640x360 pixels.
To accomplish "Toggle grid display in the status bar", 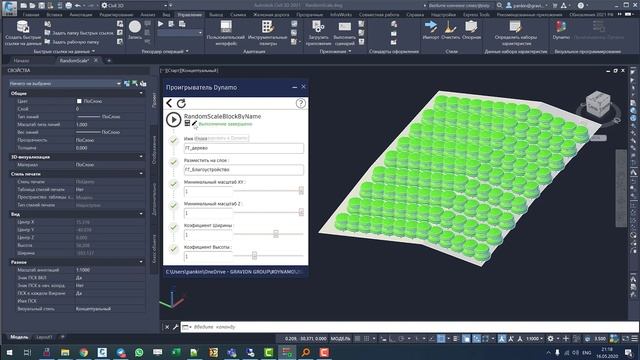I will (x=358, y=339).
